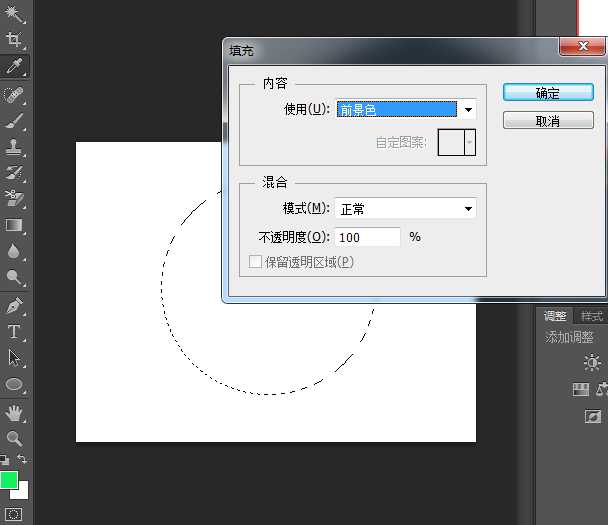The height and width of the screenshot is (525, 608).
Task: Select the Hand tool
Action: 14,413
